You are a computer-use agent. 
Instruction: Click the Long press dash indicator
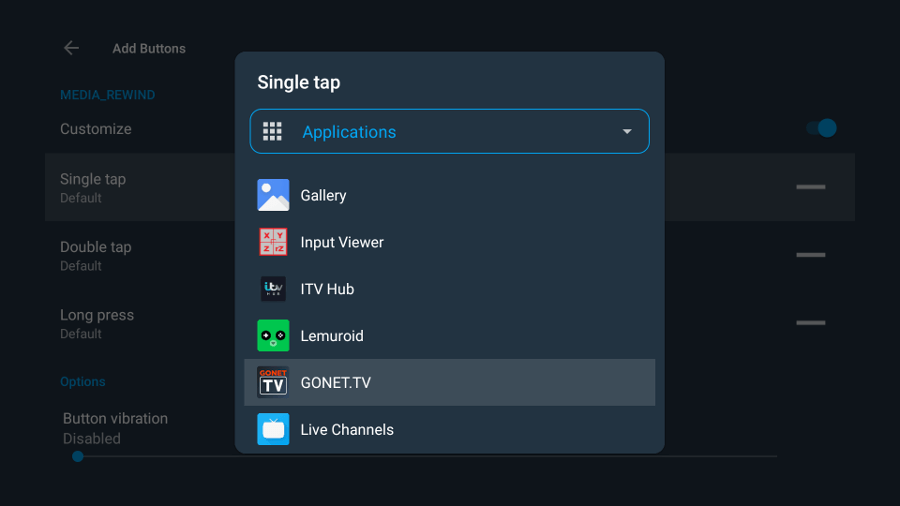tap(810, 323)
